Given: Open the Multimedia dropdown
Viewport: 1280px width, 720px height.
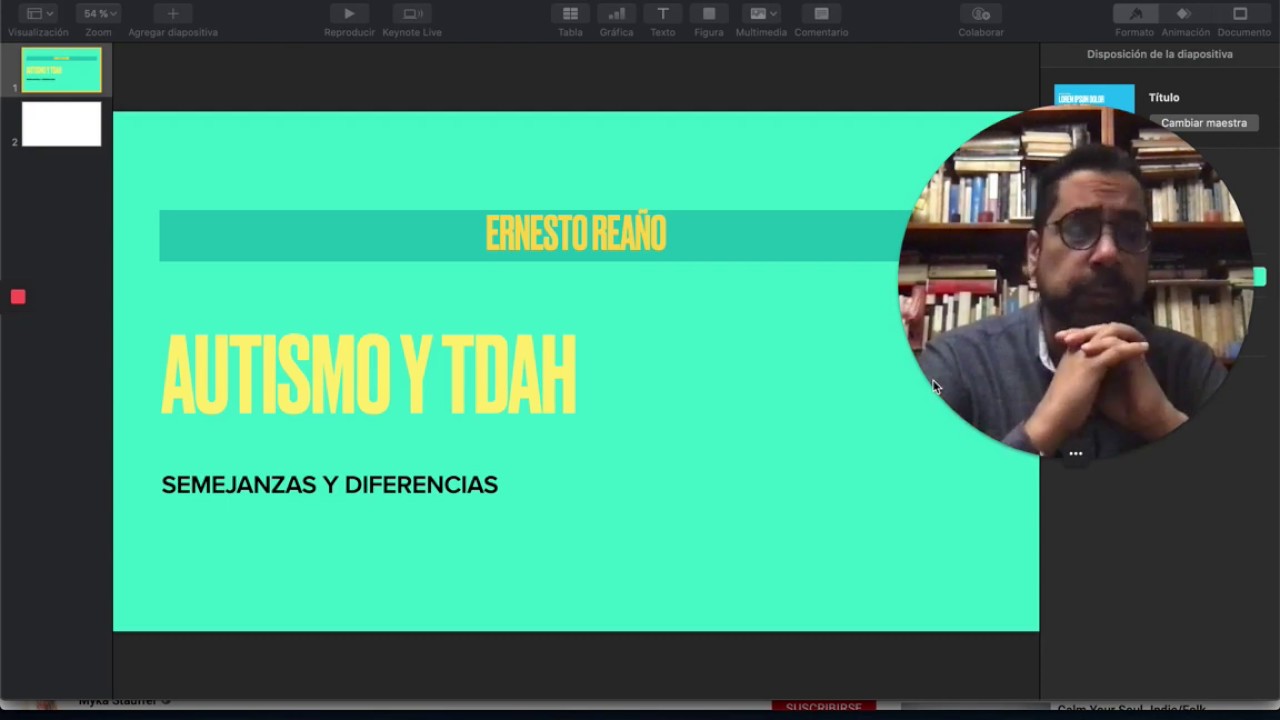Looking at the screenshot, I should tap(762, 14).
